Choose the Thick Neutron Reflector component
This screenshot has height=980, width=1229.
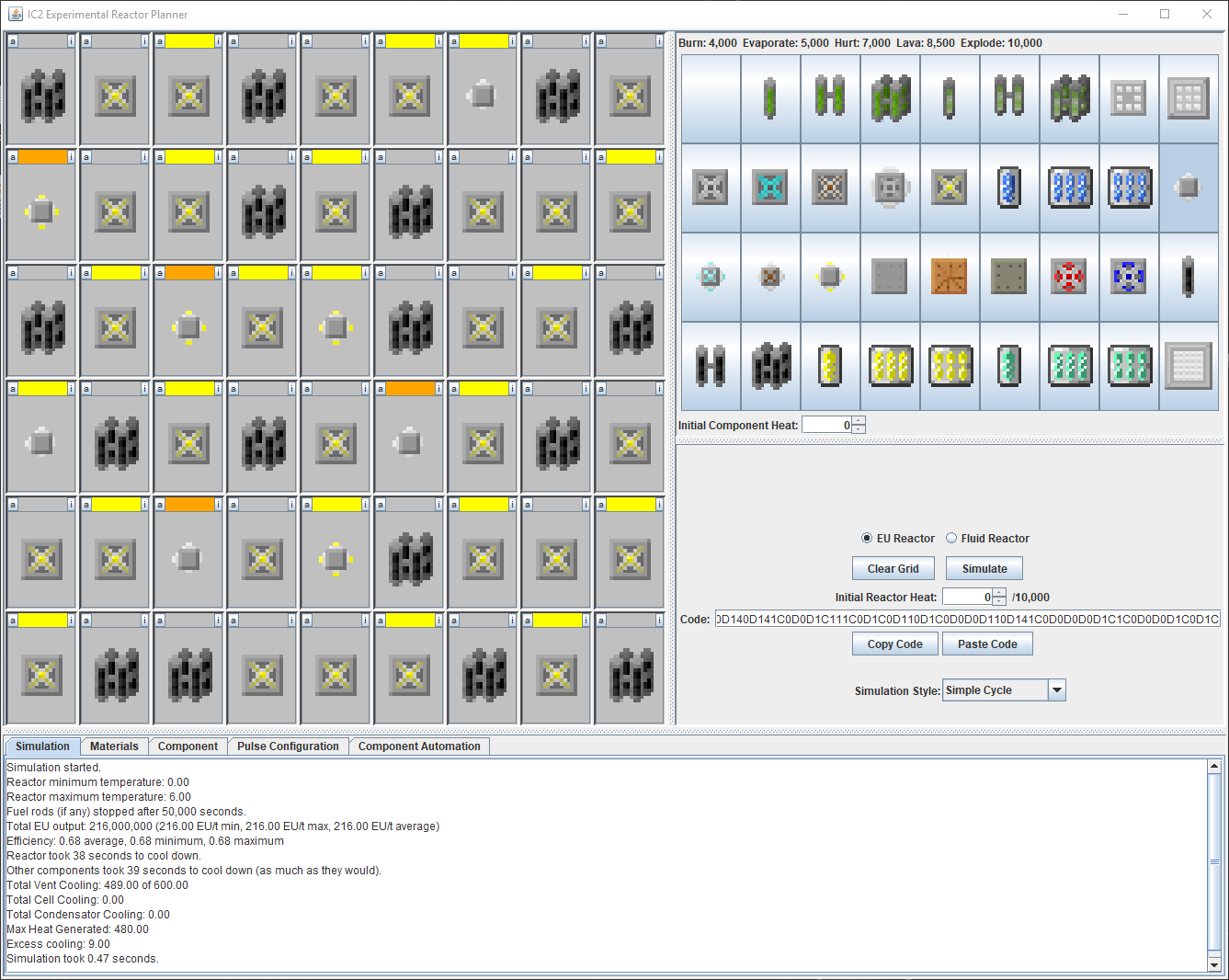coord(1189,97)
